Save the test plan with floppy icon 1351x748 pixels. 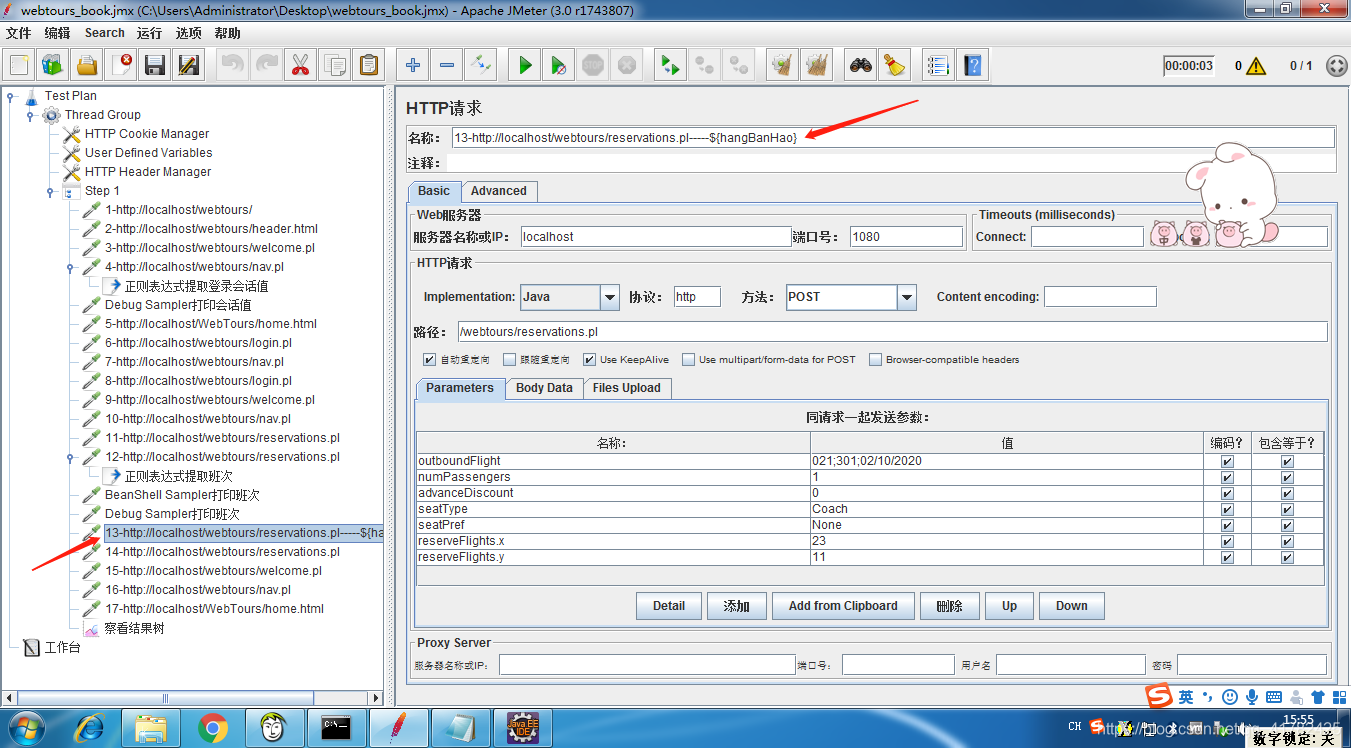[x=155, y=65]
